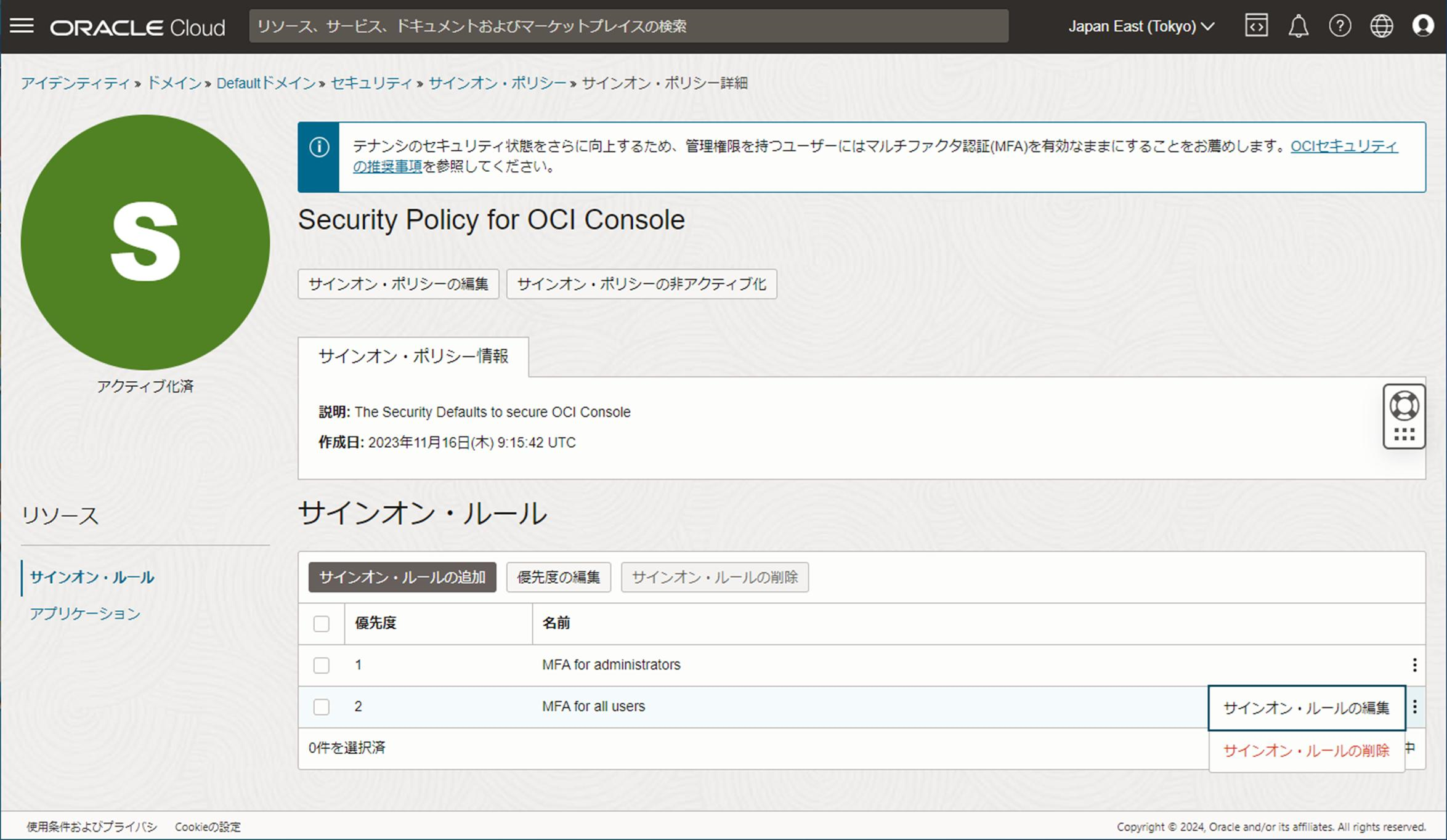Viewport: 1447px width, 840px height.
Task: Click the MFA for all users rule name
Action: tap(593, 706)
